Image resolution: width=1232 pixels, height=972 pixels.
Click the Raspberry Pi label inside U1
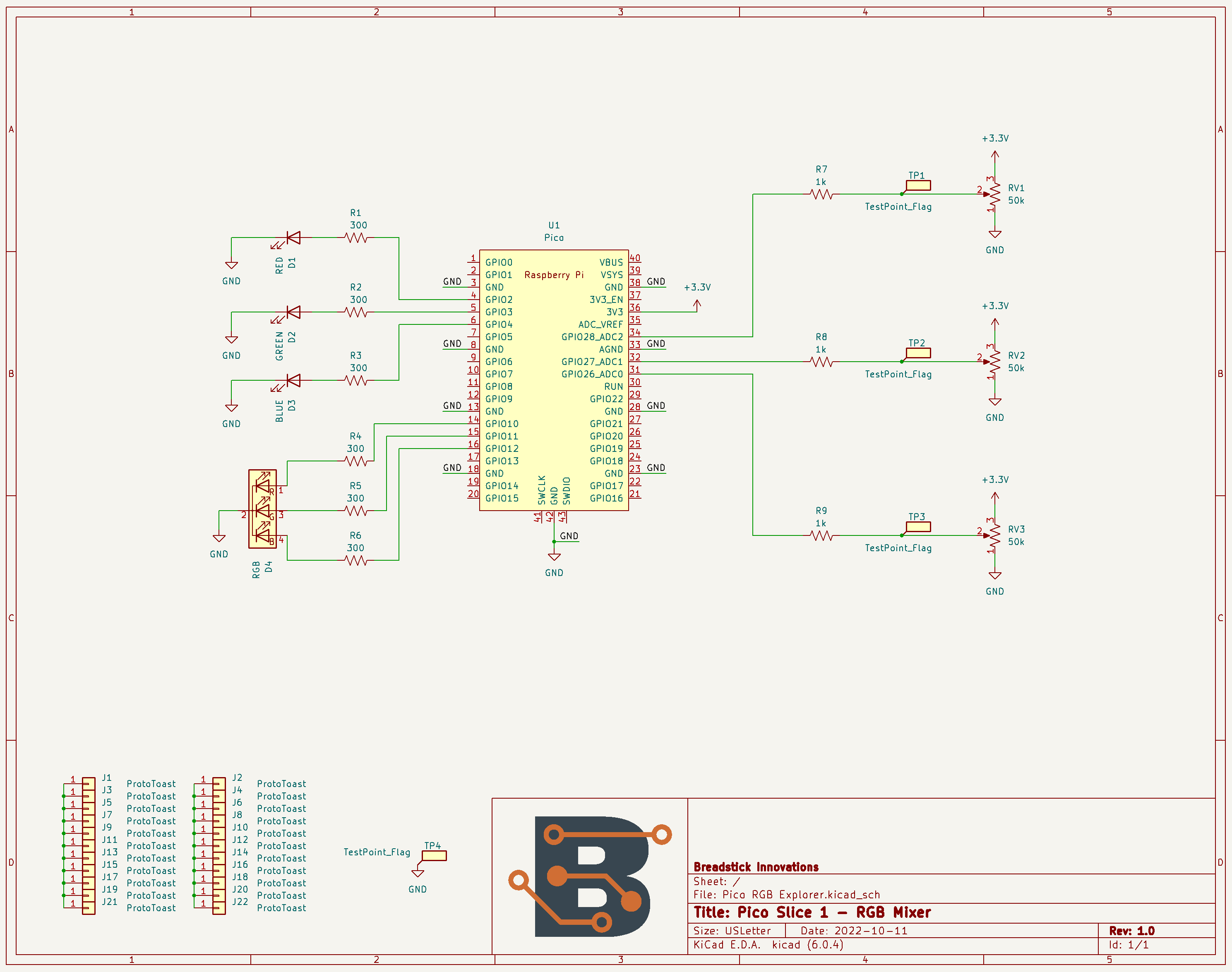coord(554,276)
